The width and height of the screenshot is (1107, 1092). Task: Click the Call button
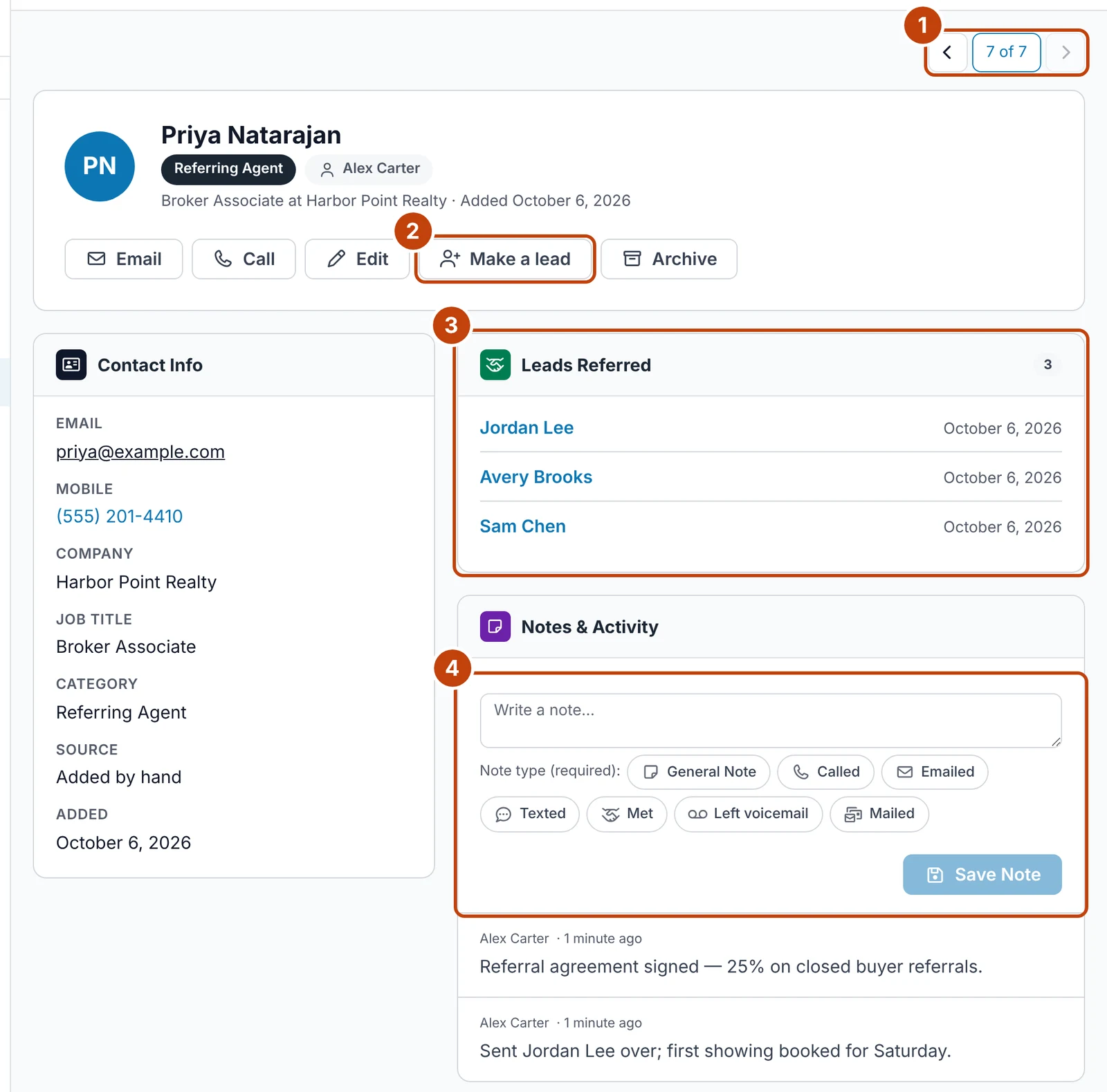[x=244, y=259]
